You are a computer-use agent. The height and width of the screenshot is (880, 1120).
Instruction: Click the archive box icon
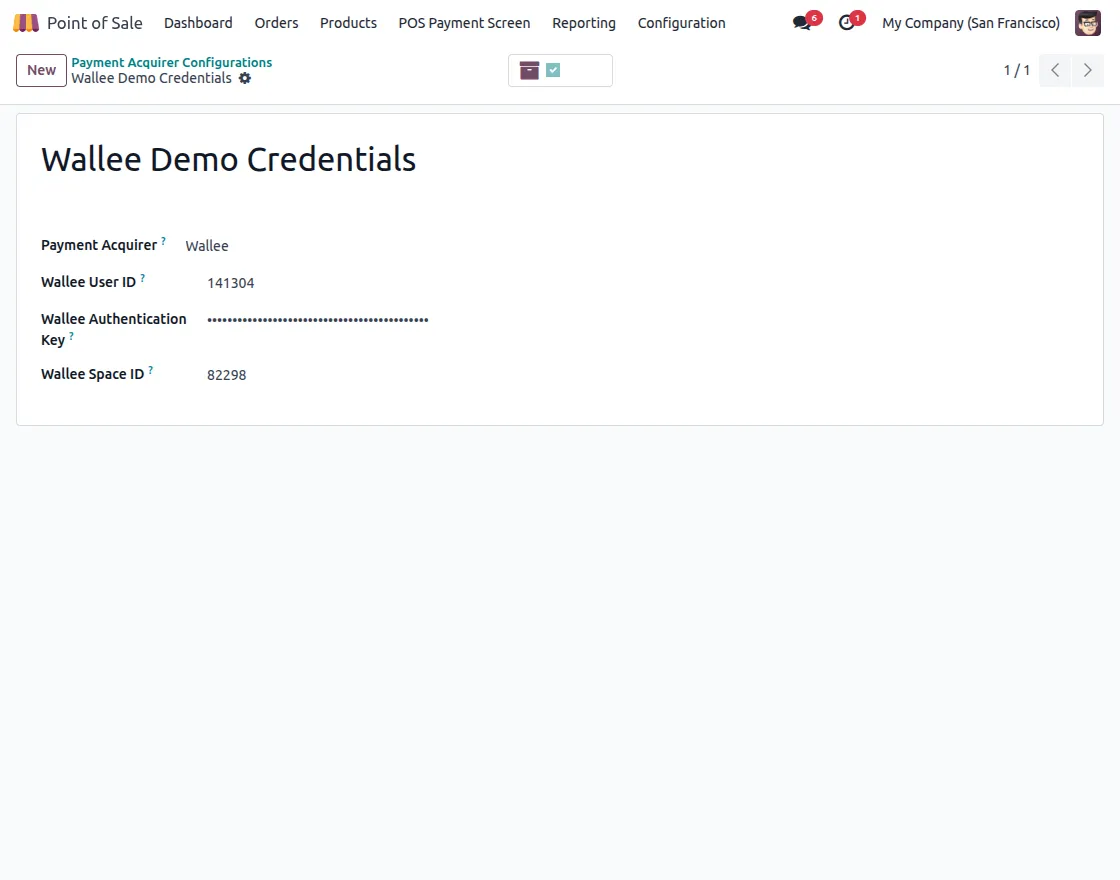coord(529,70)
